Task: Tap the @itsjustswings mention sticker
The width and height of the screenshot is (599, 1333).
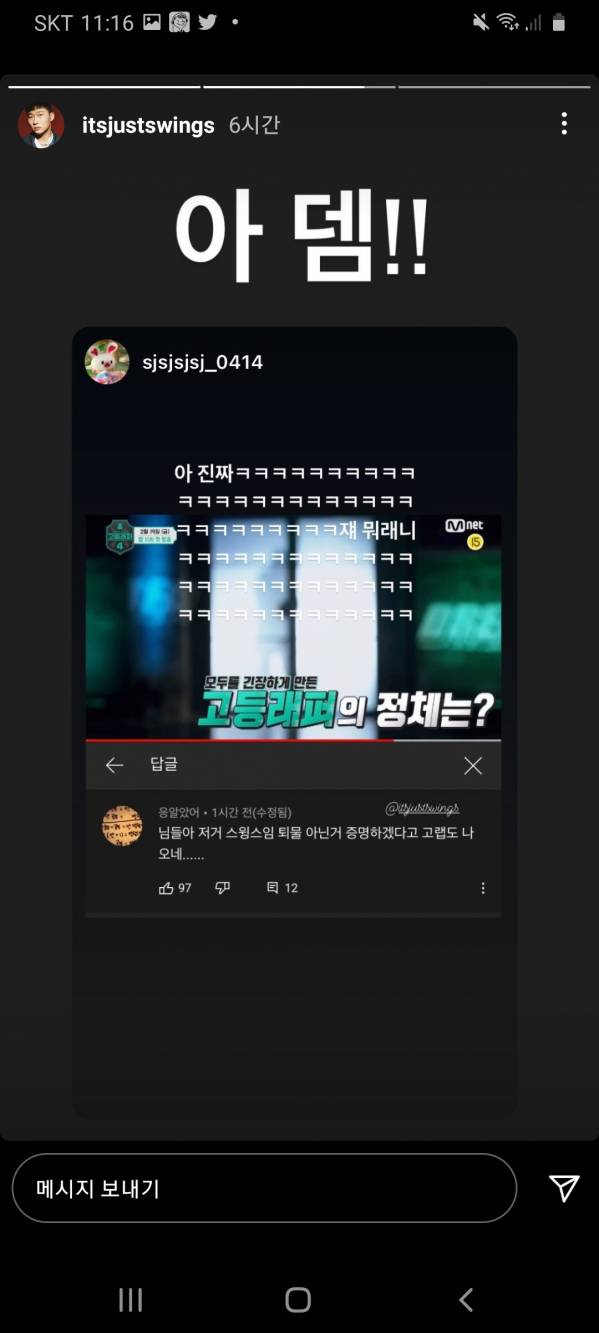Action: [x=422, y=809]
